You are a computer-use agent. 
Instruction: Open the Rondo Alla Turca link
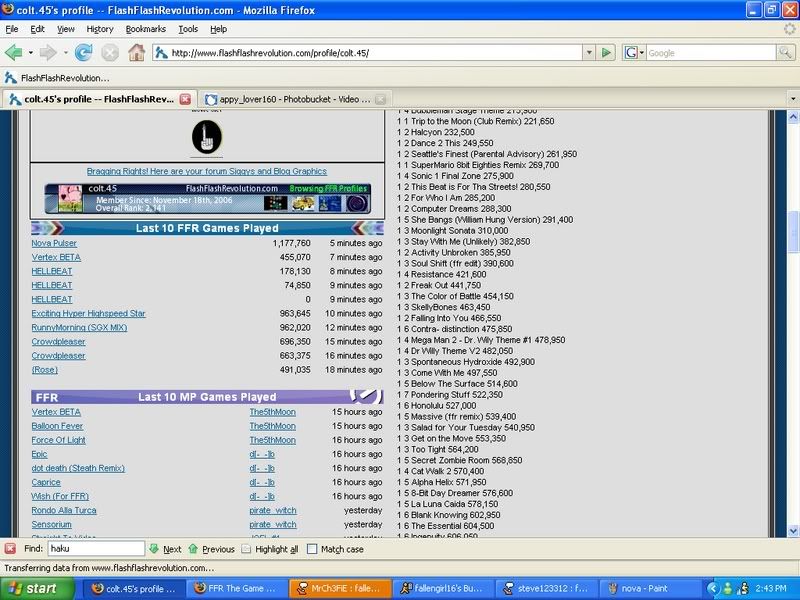point(64,510)
